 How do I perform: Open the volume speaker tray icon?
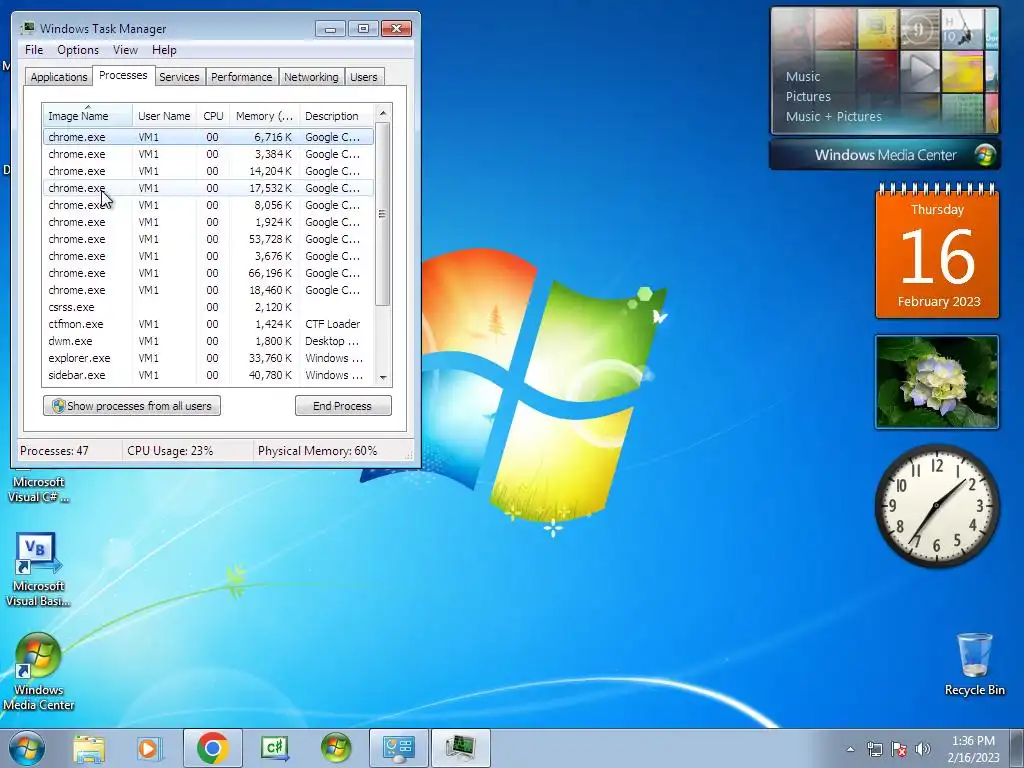[x=922, y=749]
